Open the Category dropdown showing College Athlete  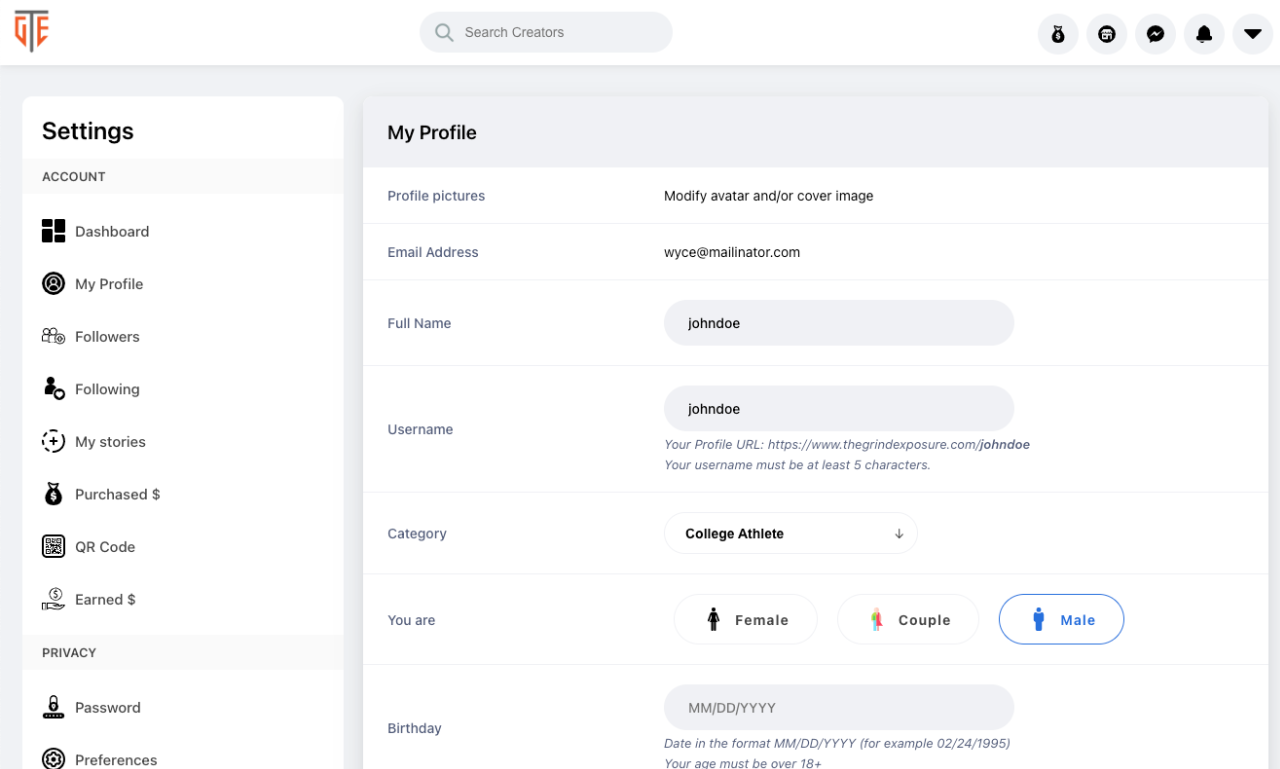tap(790, 533)
